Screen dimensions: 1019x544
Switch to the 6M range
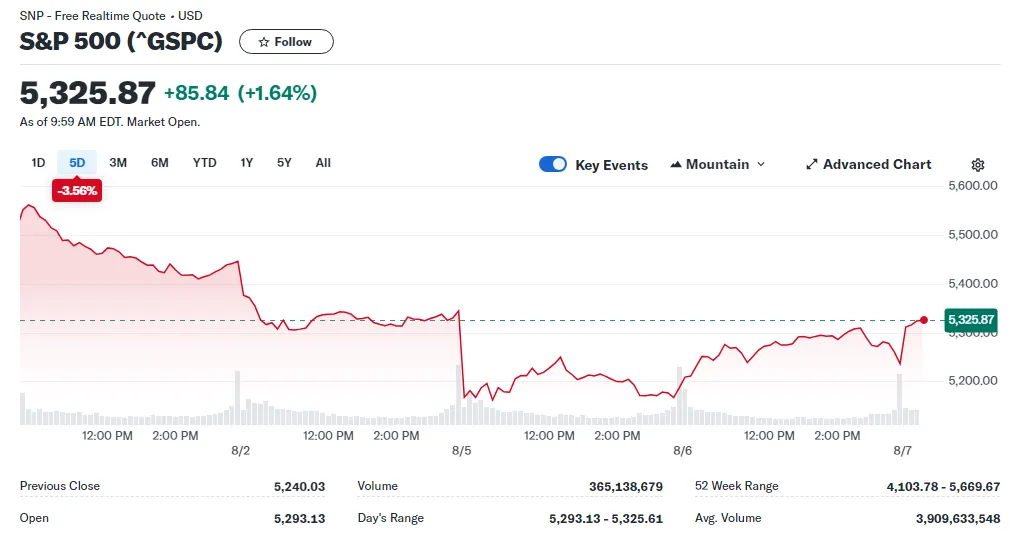click(x=160, y=162)
